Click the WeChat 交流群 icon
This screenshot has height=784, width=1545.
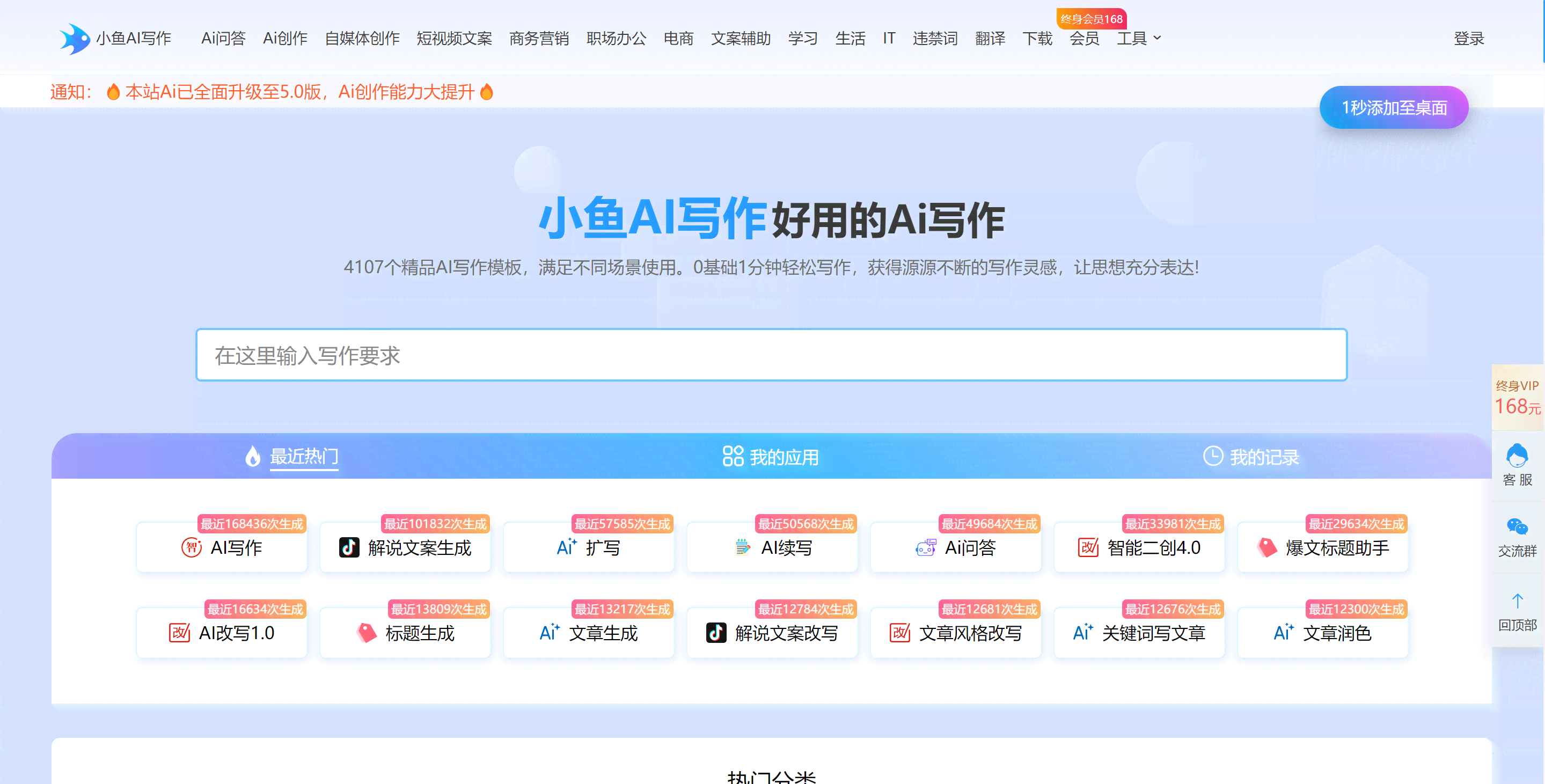click(1518, 527)
